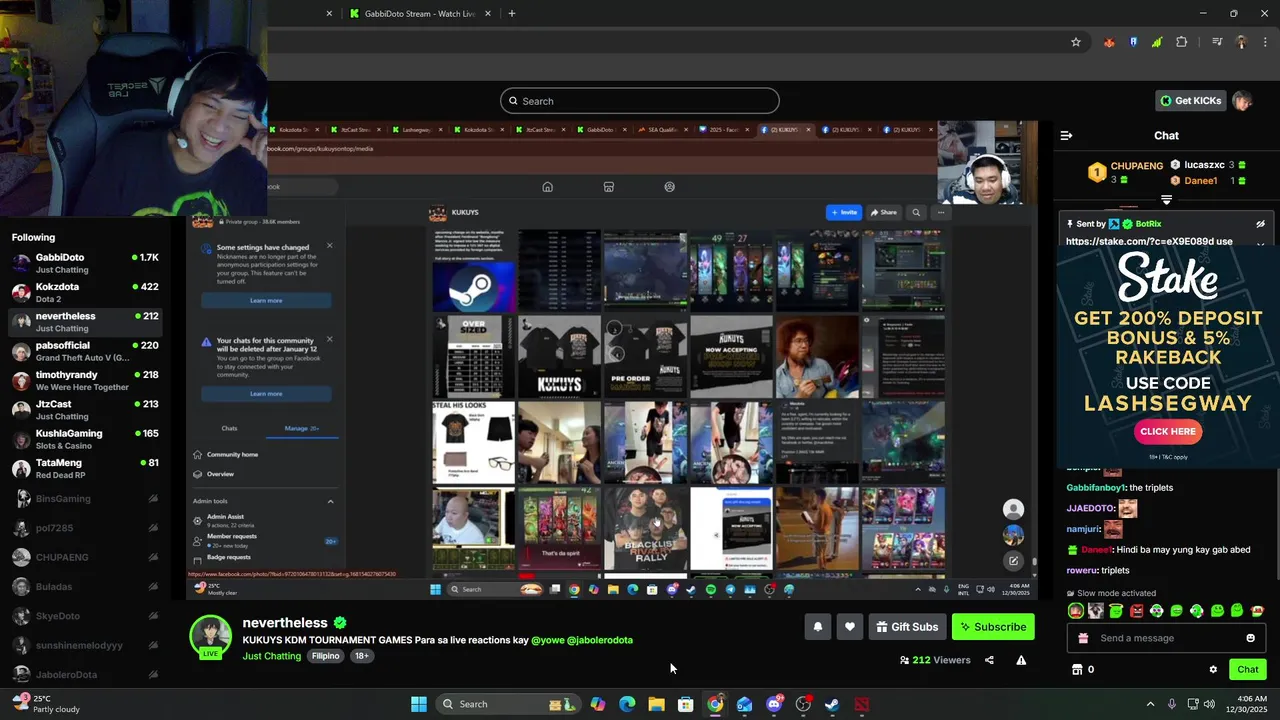
Task: Collapse the chat panel arrow icon
Action: pyautogui.click(x=1066, y=135)
